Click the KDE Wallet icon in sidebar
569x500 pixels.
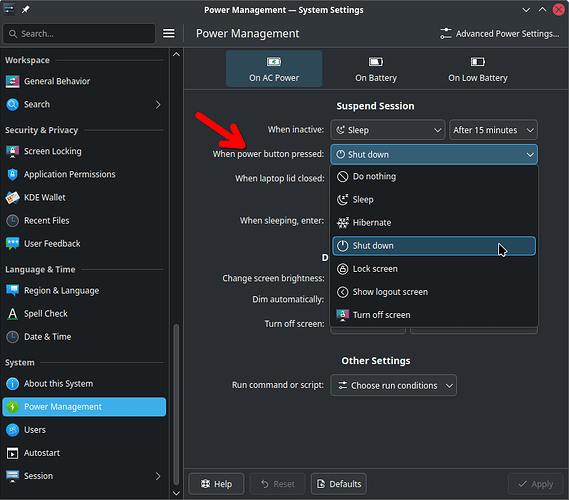(x=12, y=198)
